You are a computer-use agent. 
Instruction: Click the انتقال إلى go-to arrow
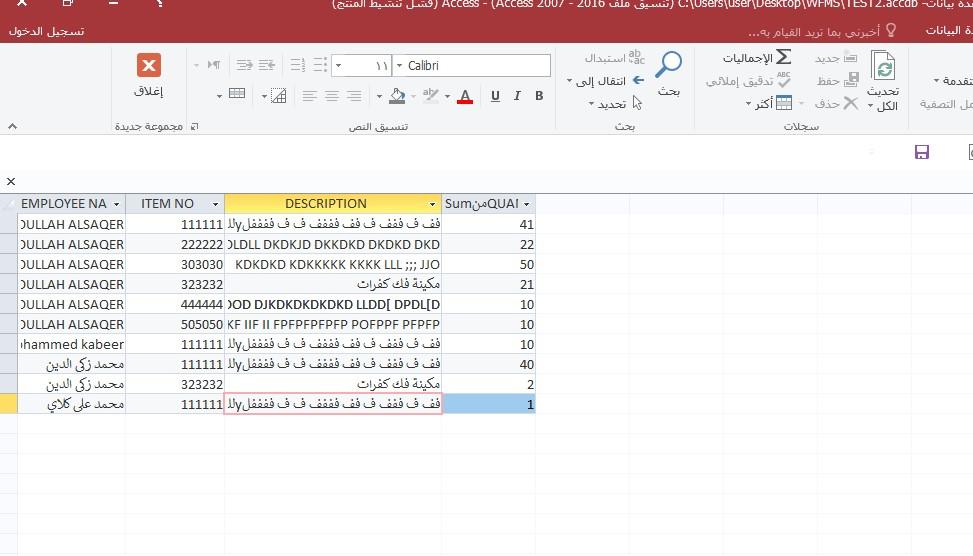(639, 80)
